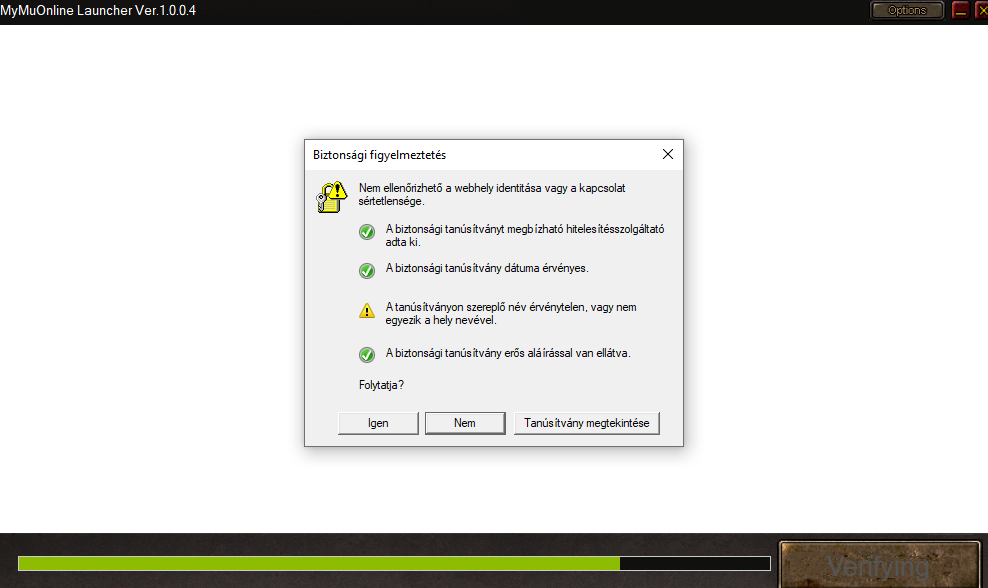Click green checkmark beside strong signature line

pos(367,354)
